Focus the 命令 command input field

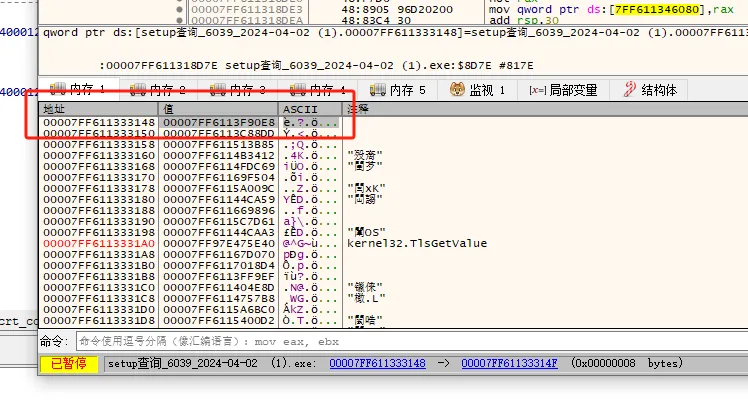pos(412,342)
